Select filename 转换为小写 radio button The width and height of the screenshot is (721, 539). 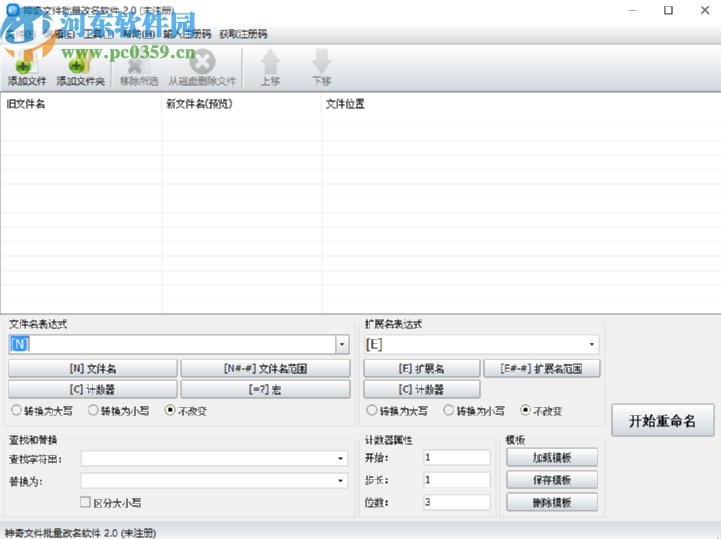point(93,410)
